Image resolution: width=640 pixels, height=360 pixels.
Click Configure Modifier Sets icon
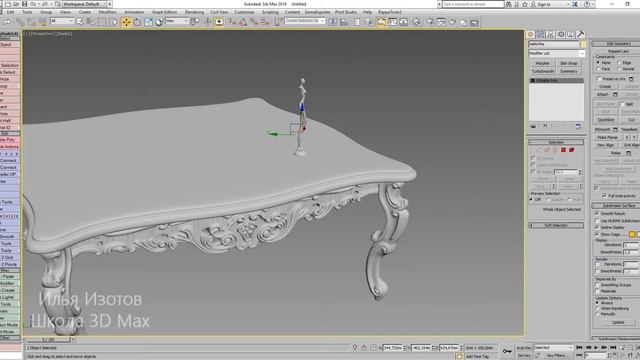tap(578, 127)
